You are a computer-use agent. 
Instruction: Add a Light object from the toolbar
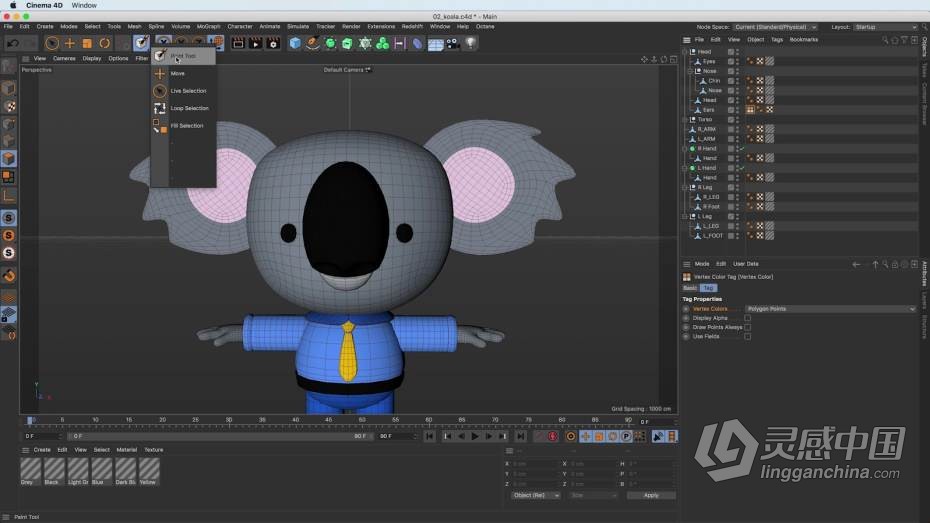coord(470,43)
